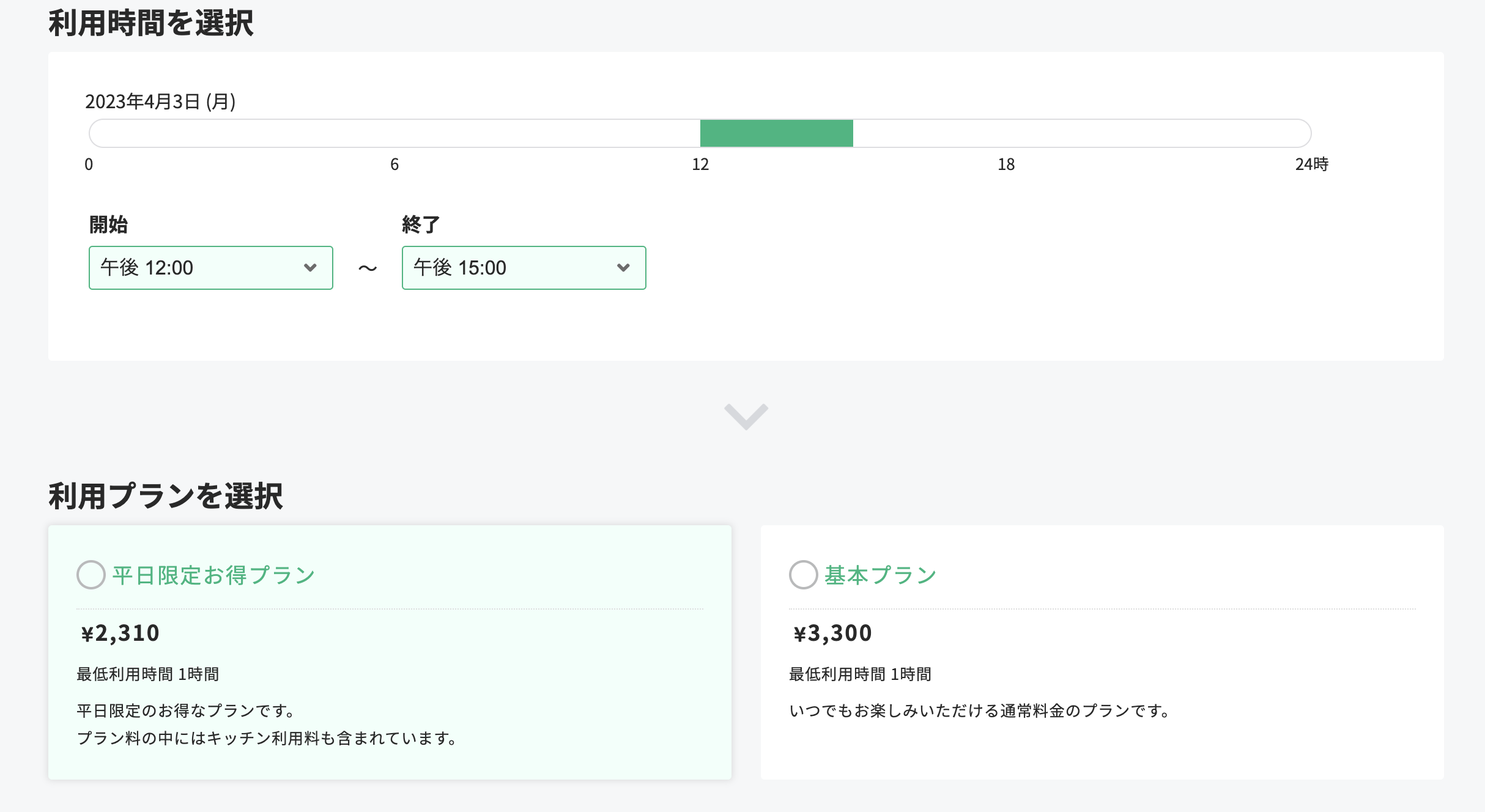Click the 平日限定お得プラン title text
The image size is (1485, 812).
click(213, 575)
